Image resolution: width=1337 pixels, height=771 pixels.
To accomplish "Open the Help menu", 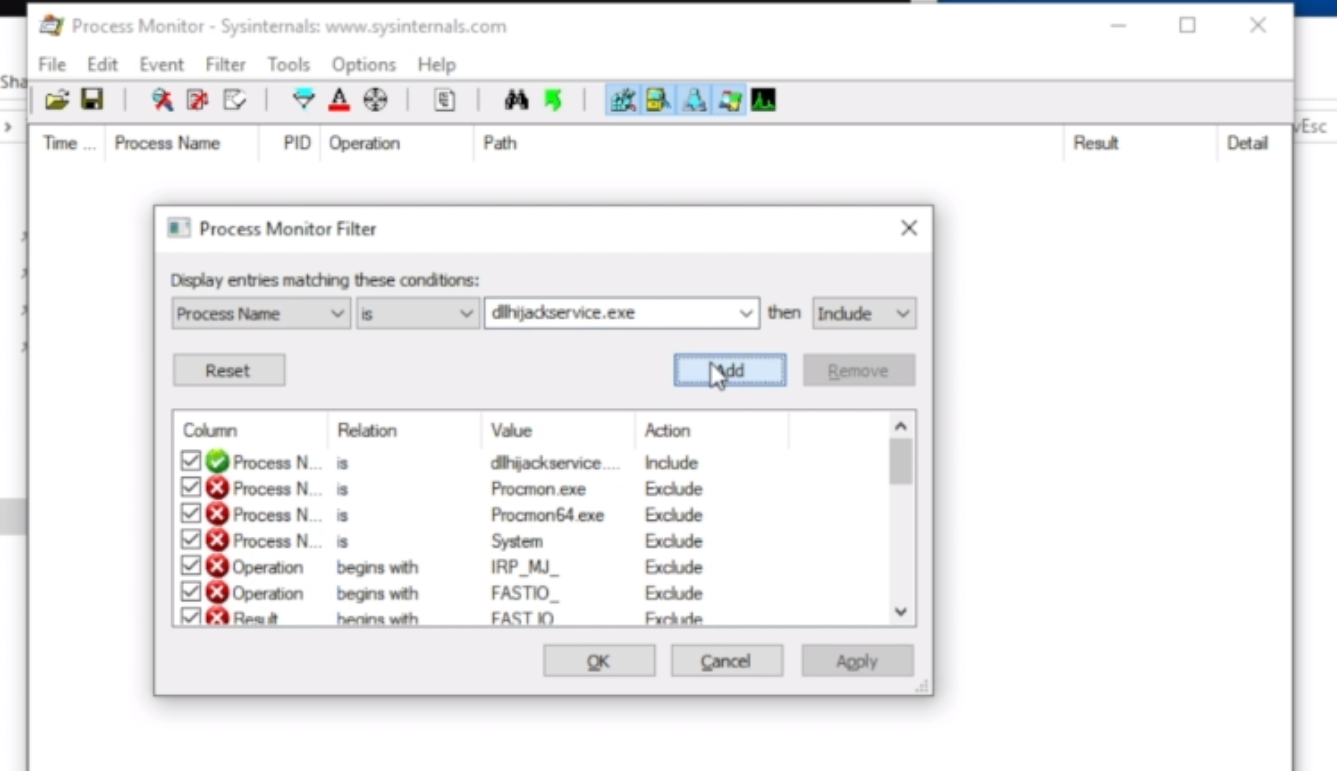I will pyautogui.click(x=436, y=64).
